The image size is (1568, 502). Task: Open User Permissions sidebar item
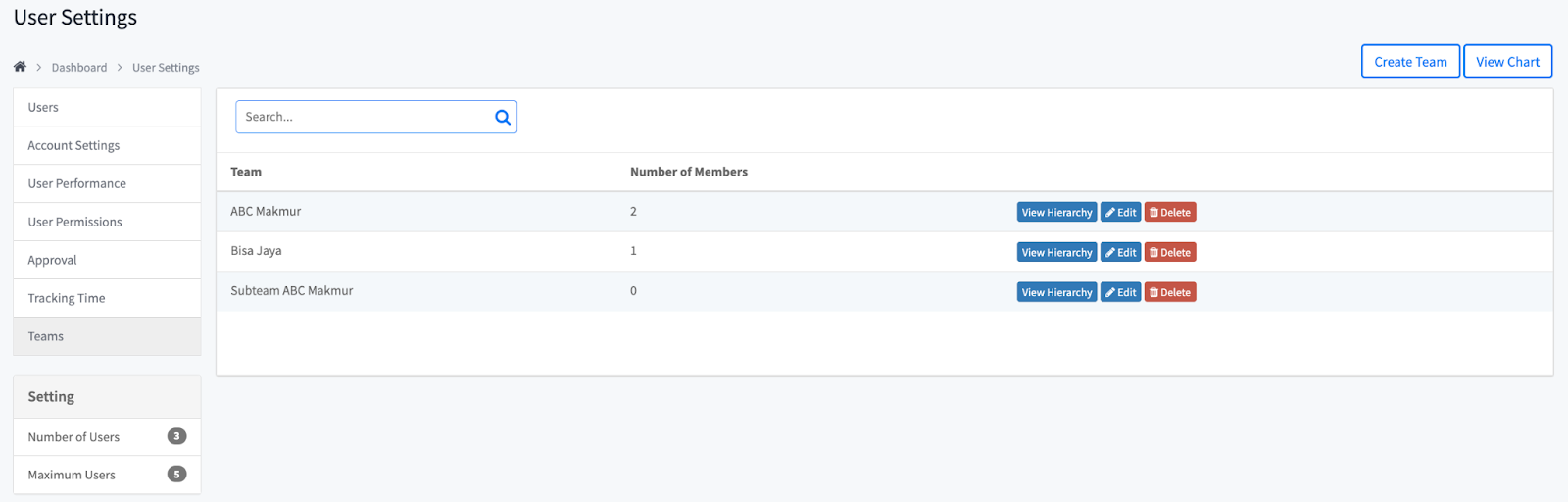coord(107,222)
